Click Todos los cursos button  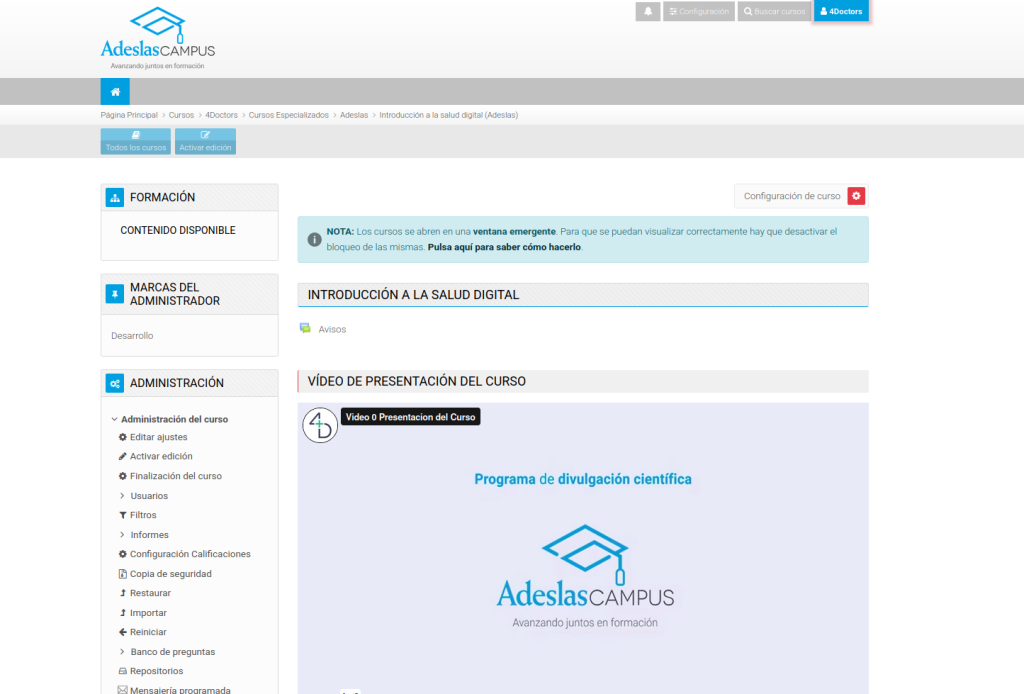(136, 141)
